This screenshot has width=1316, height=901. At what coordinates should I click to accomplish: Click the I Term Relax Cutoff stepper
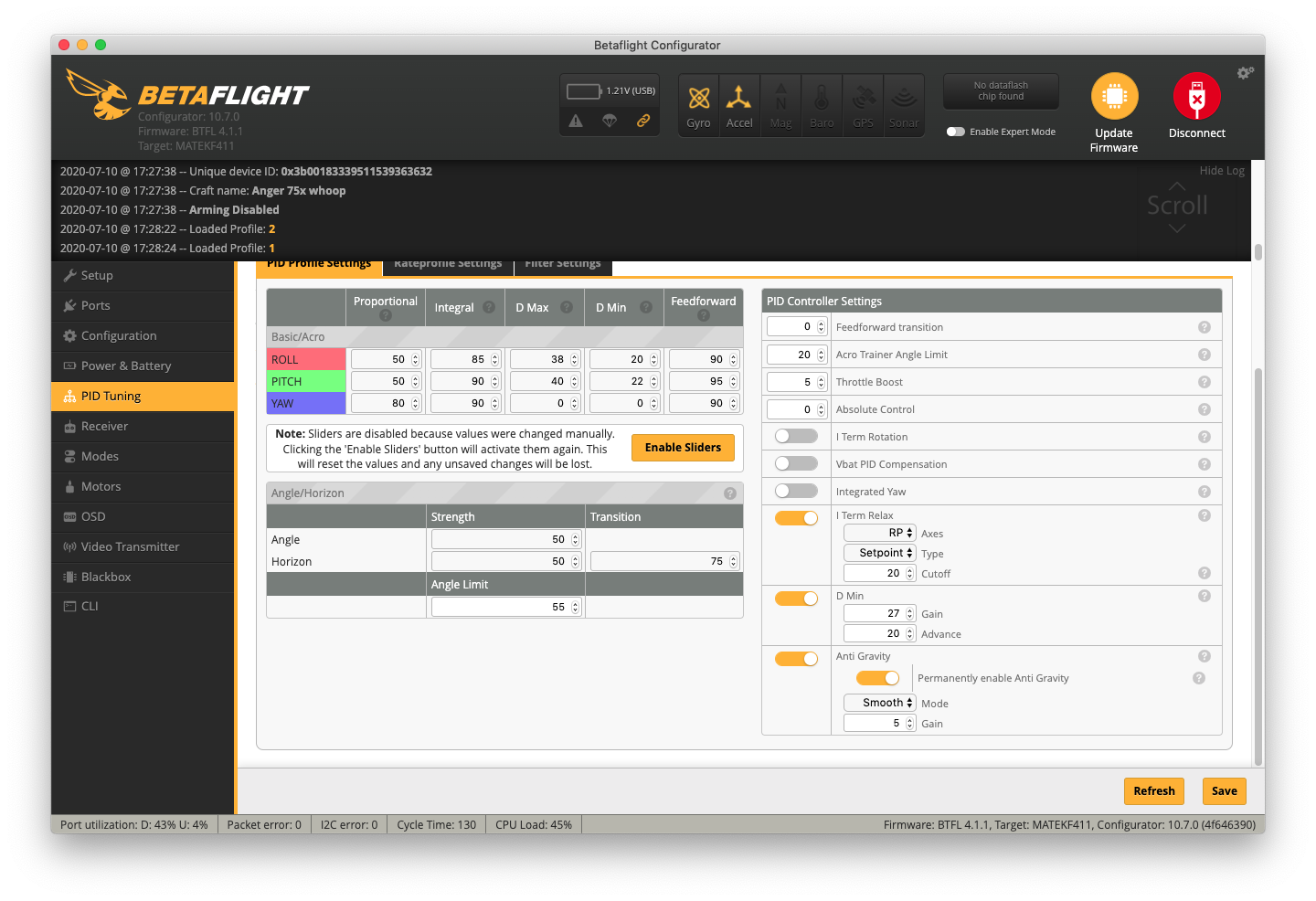(x=909, y=573)
